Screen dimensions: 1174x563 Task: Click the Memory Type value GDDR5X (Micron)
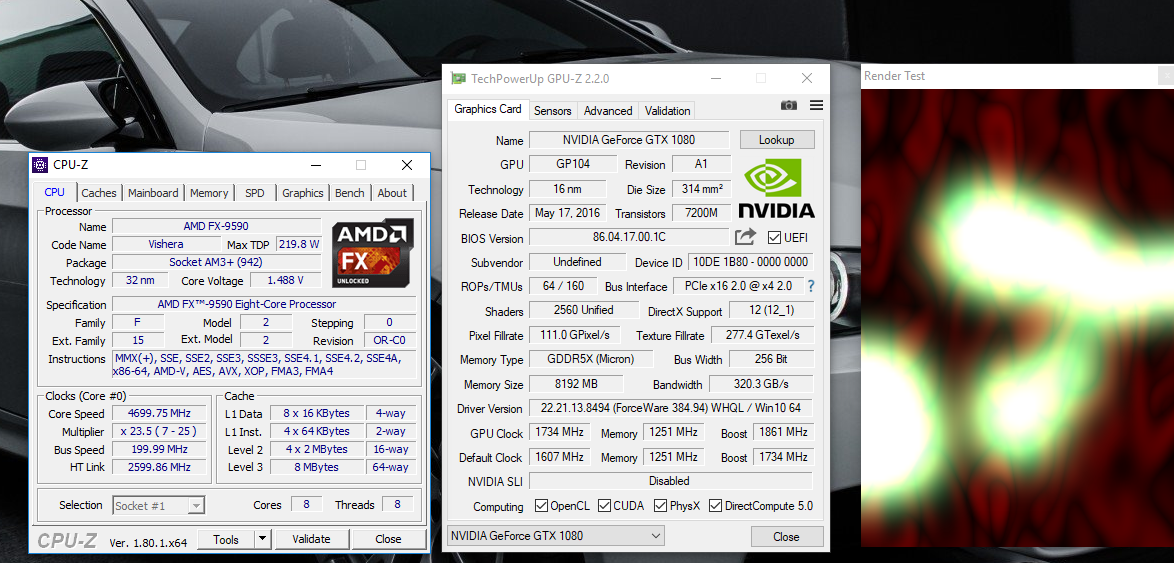click(x=591, y=359)
